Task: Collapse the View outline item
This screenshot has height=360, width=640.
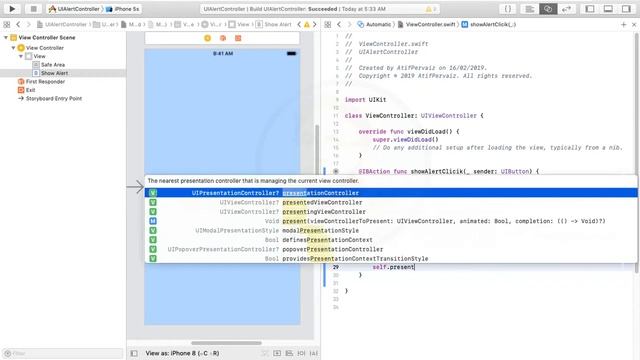Action: click(20, 56)
